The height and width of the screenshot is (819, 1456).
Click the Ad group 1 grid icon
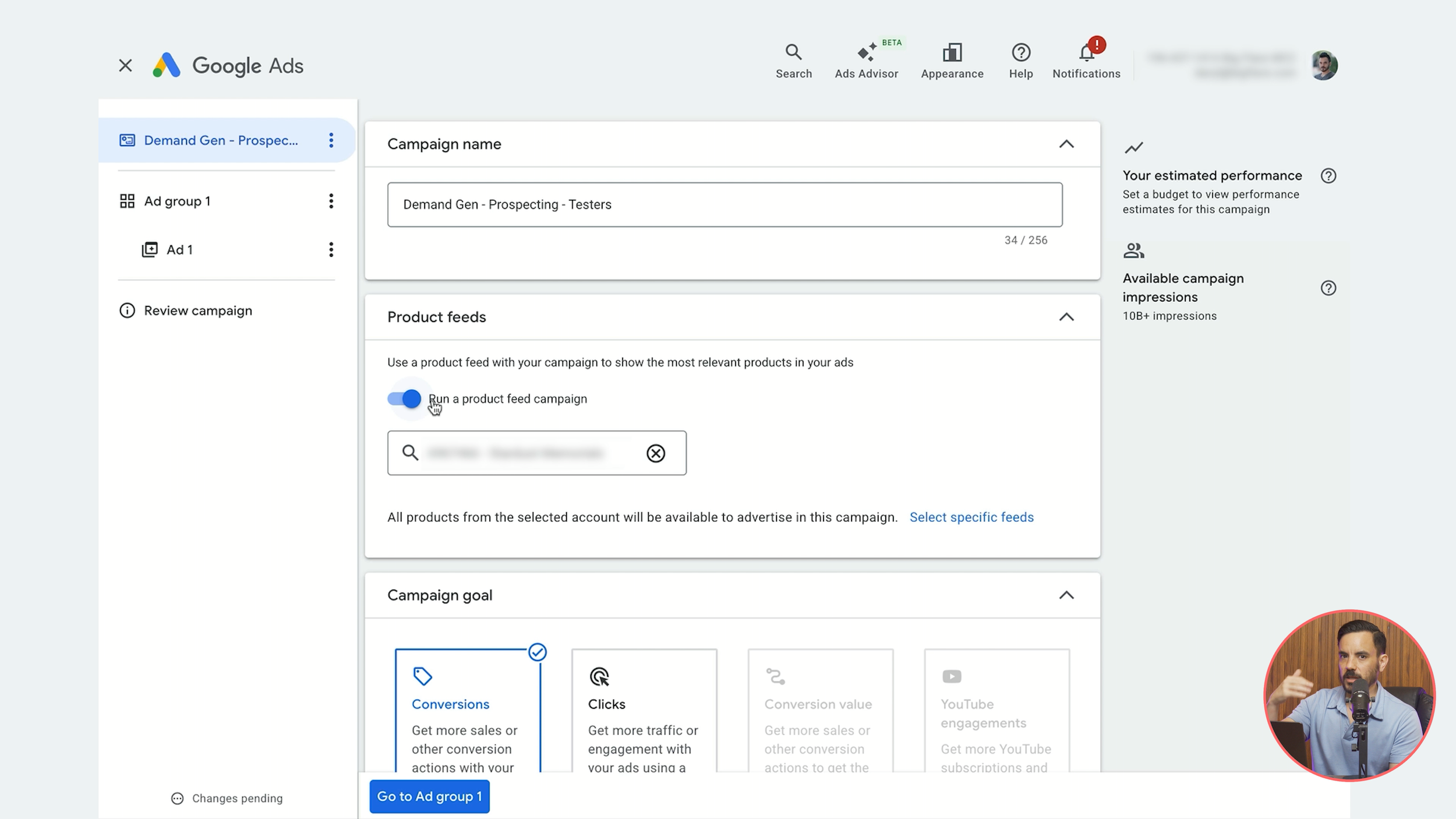127,201
